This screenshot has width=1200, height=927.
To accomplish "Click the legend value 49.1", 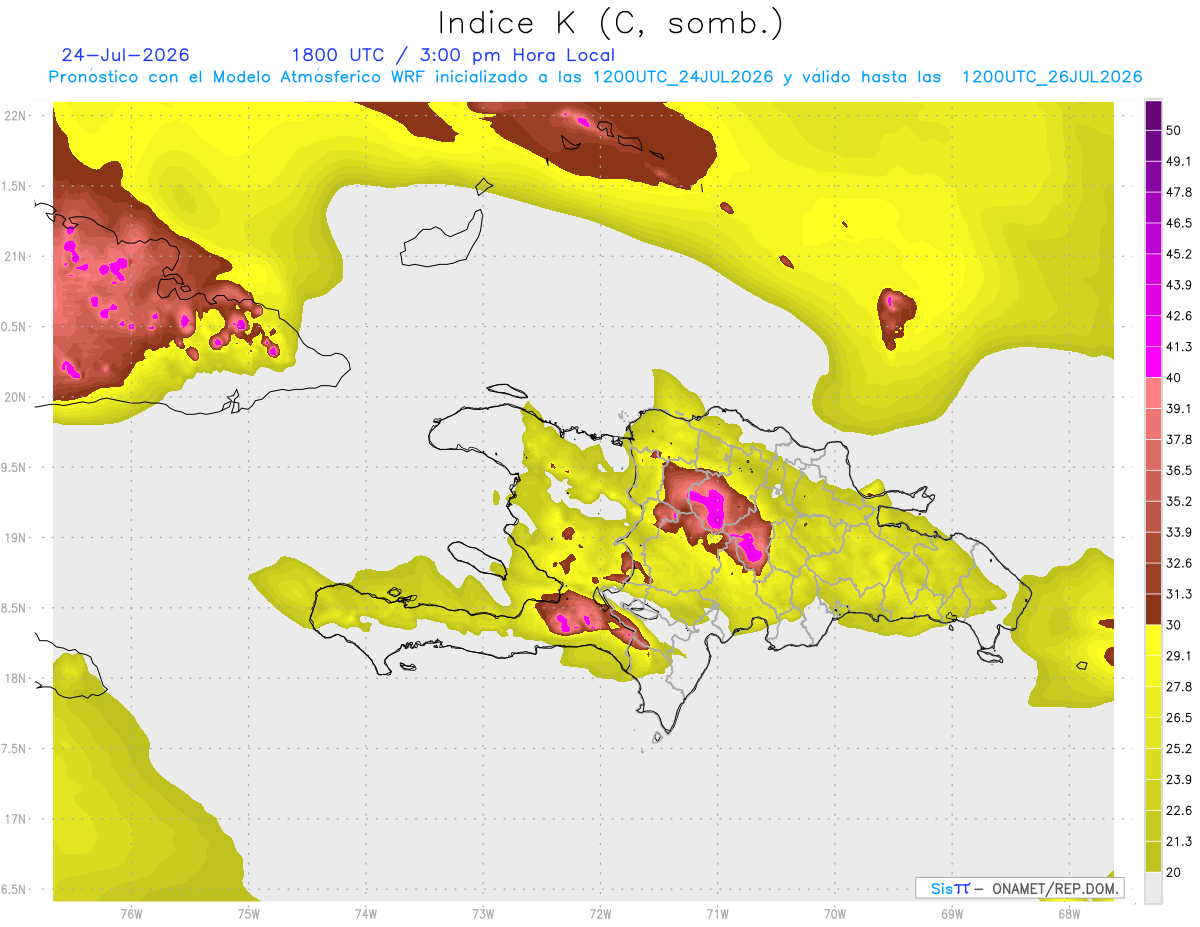I will [1179, 161].
